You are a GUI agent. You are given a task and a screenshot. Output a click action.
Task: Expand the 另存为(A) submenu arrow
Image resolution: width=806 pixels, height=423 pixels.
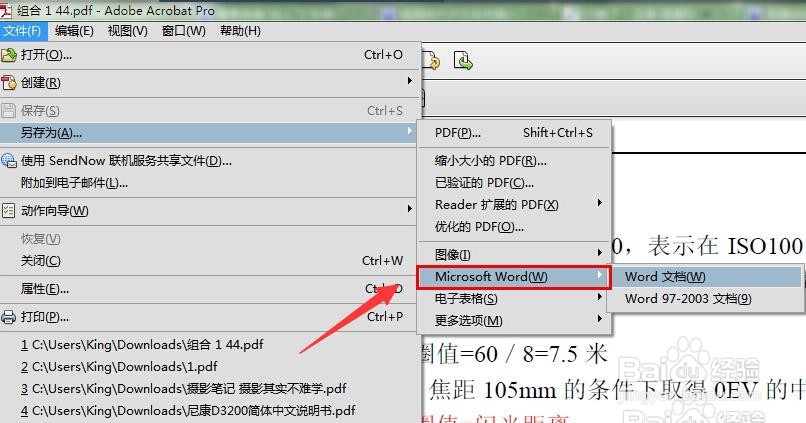pos(409,131)
